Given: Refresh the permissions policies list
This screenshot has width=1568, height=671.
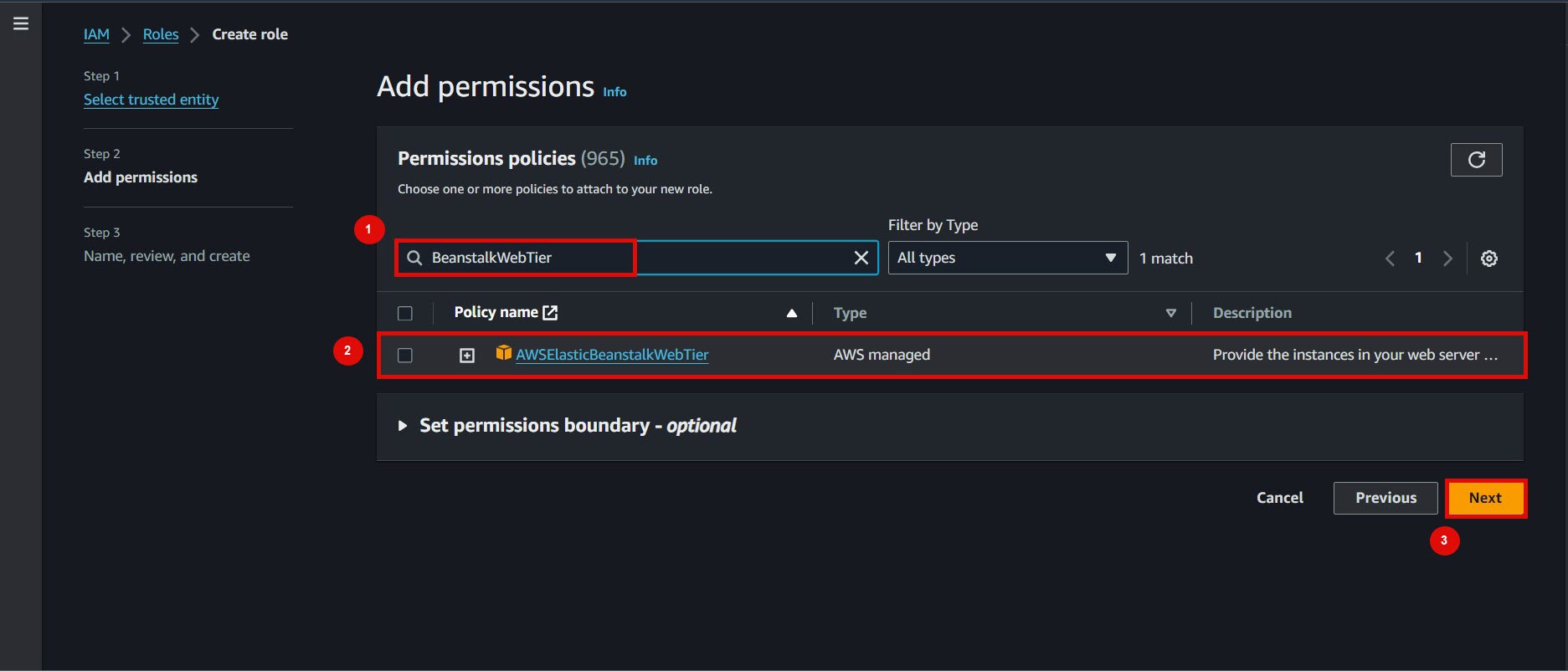Looking at the screenshot, I should coord(1476,160).
